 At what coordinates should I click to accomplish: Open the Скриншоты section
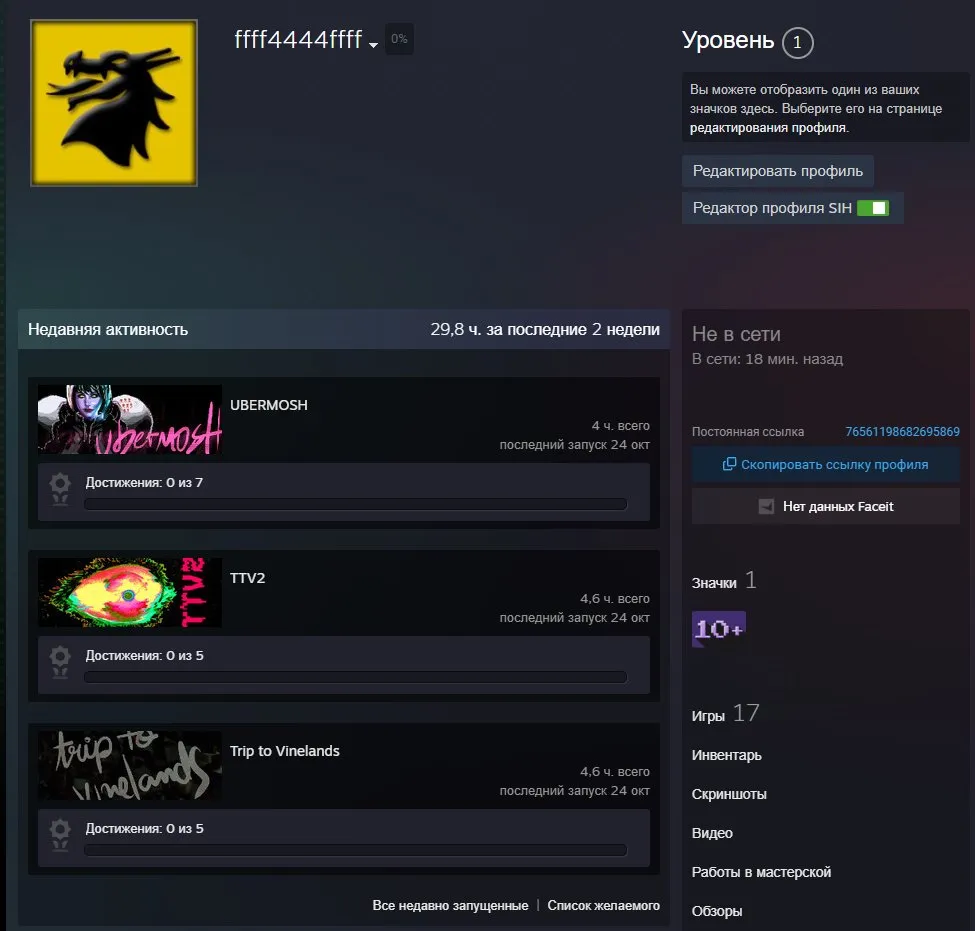729,794
